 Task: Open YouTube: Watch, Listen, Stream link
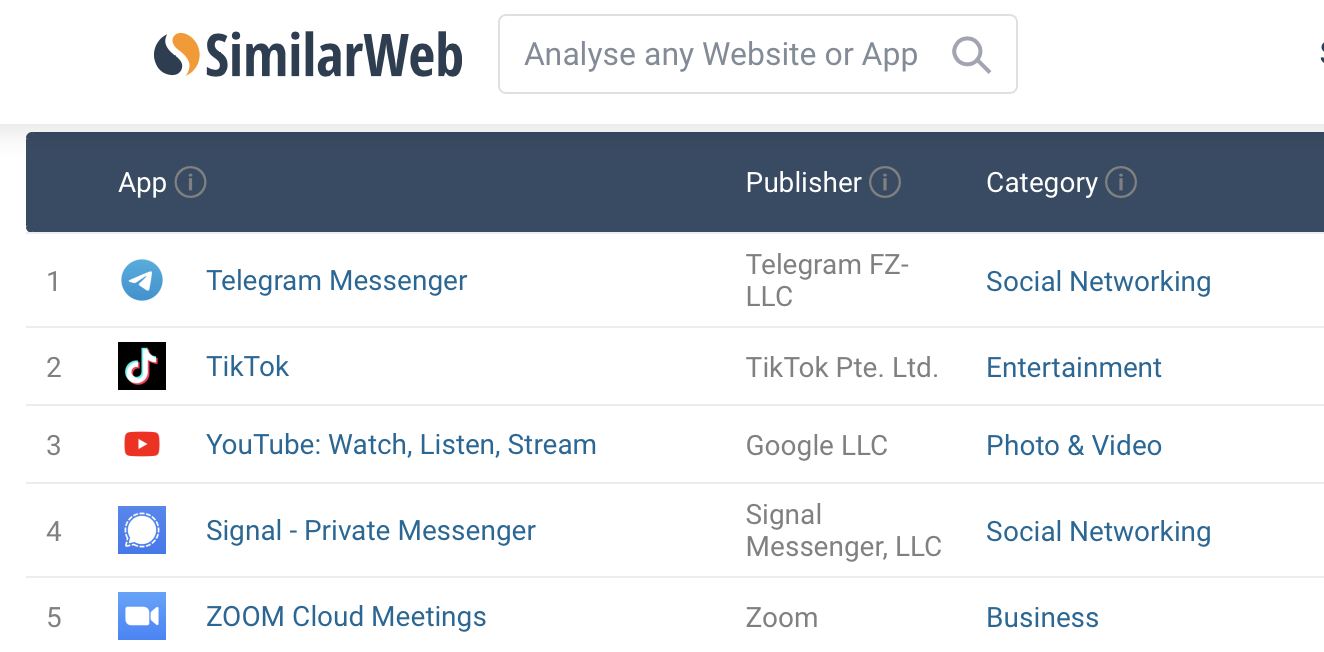(x=401, y=445)
